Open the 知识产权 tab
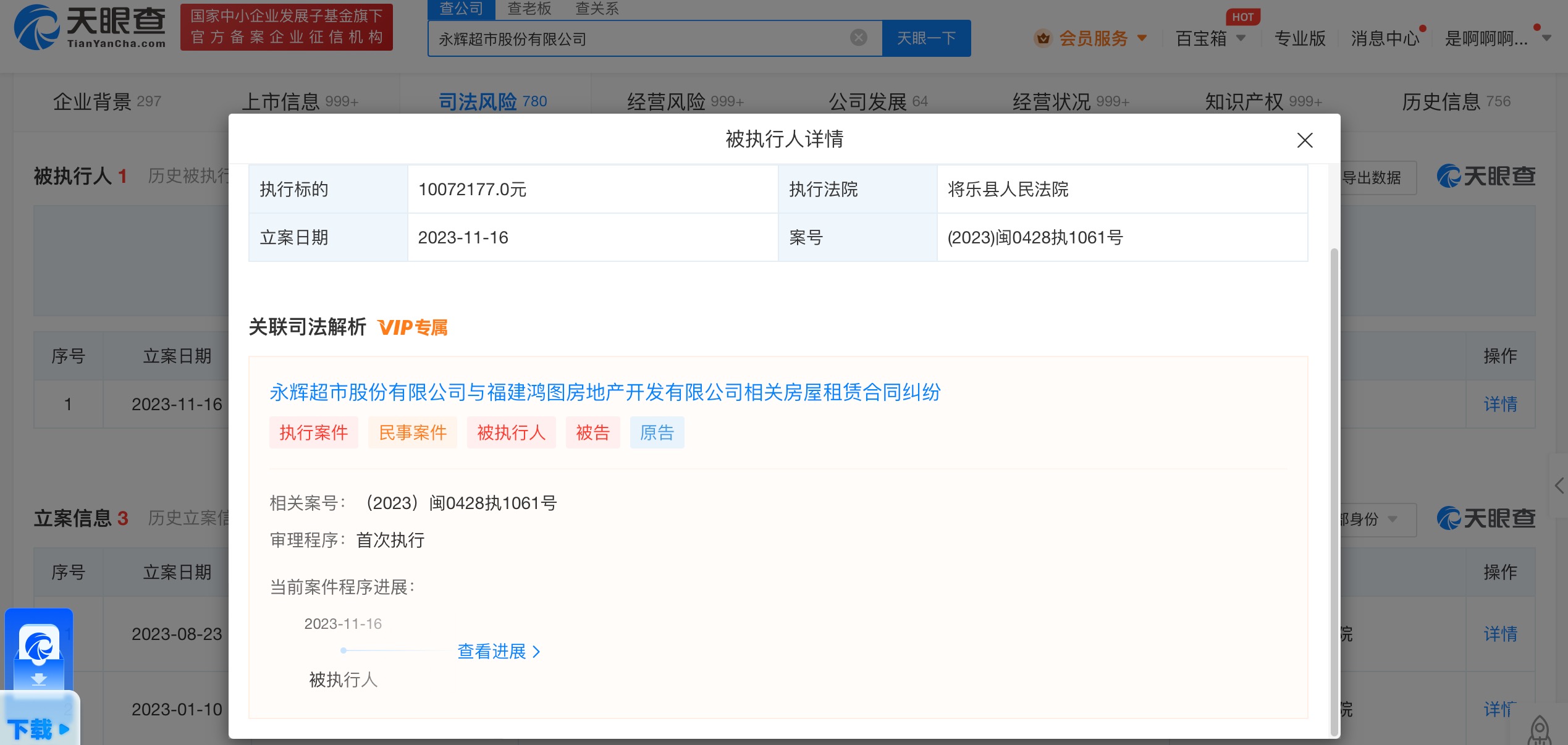 click(1263, 101)
